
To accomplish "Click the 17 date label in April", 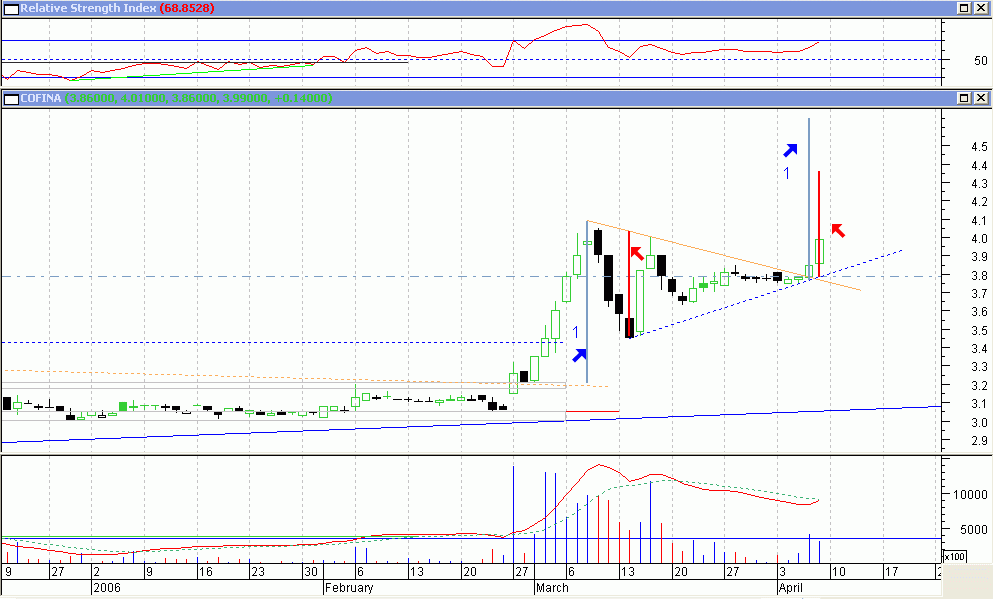I will [x=891, y=572].
